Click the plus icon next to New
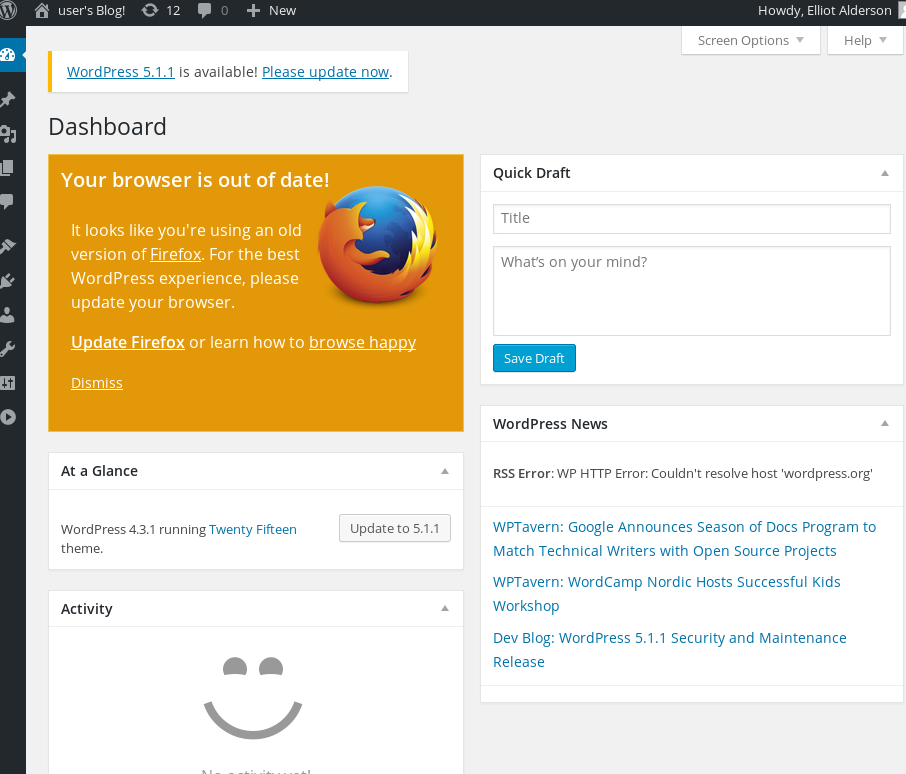 [x=253, y=10]
